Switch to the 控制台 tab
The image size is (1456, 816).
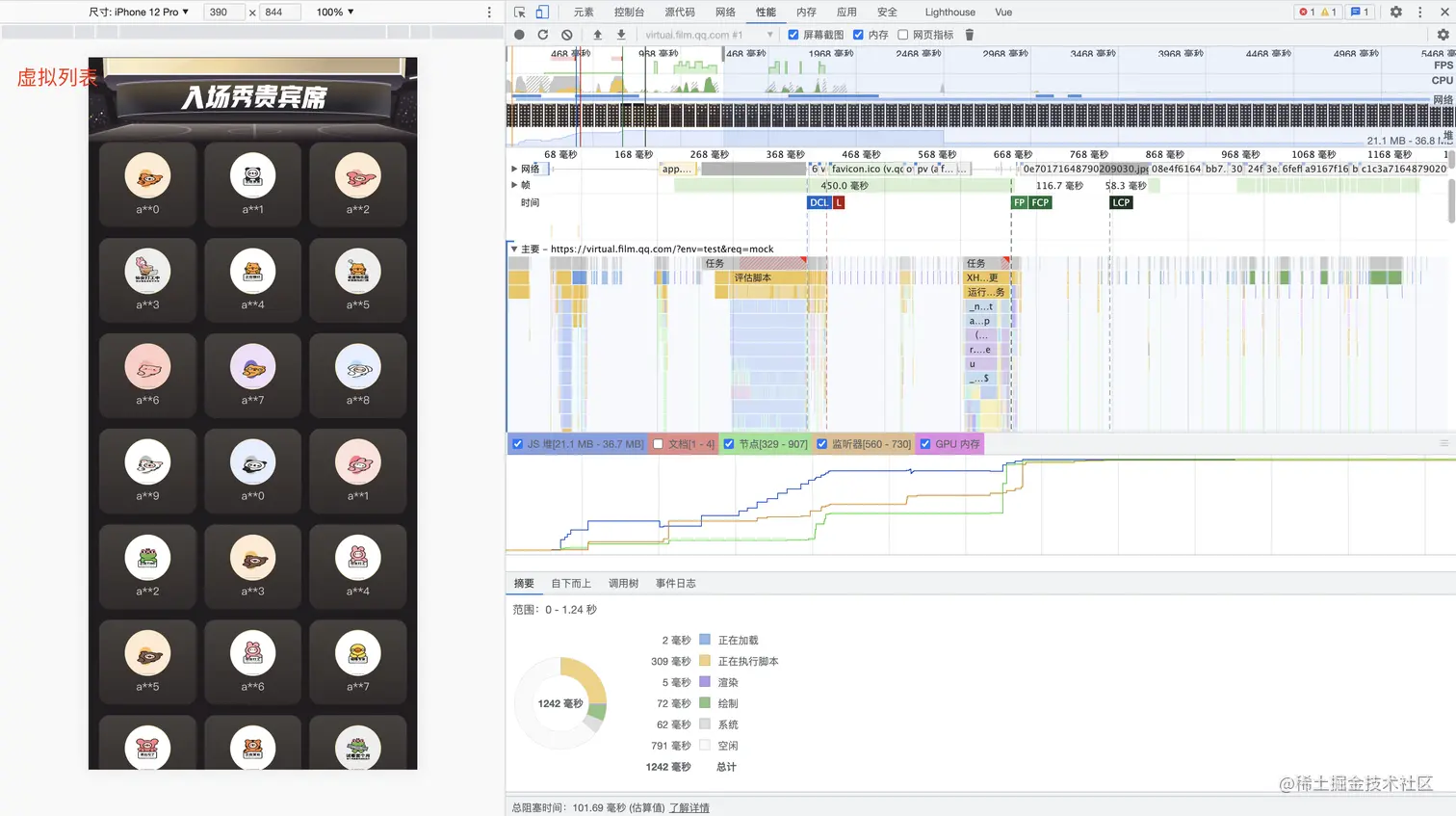(x=629, y=13)
